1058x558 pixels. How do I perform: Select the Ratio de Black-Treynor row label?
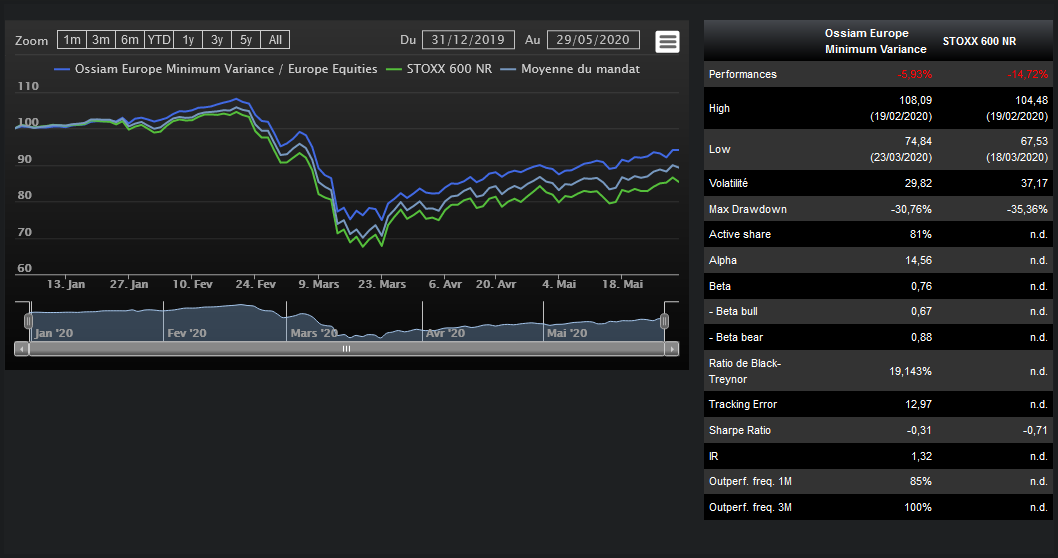[745, 371]
